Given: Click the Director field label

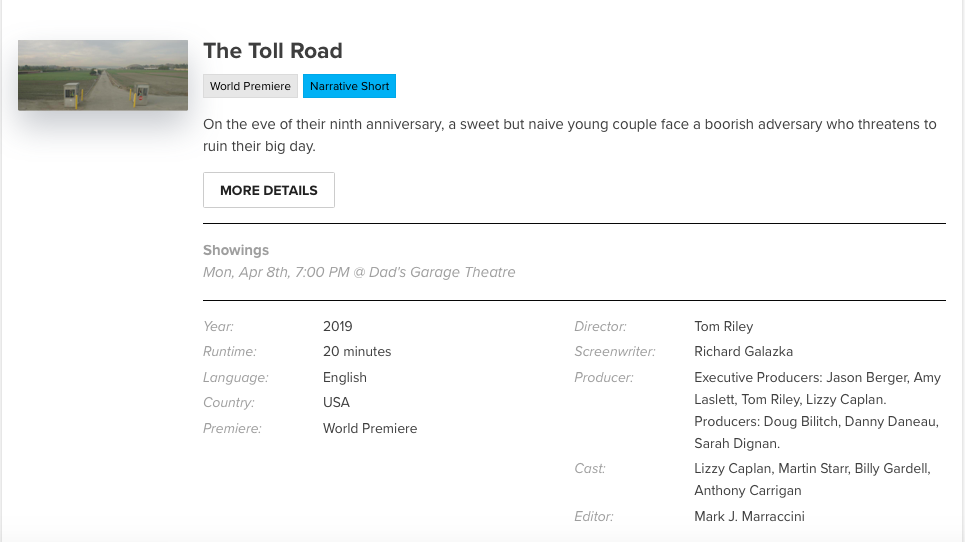Looking at the screenshot, I should (600, 326).
